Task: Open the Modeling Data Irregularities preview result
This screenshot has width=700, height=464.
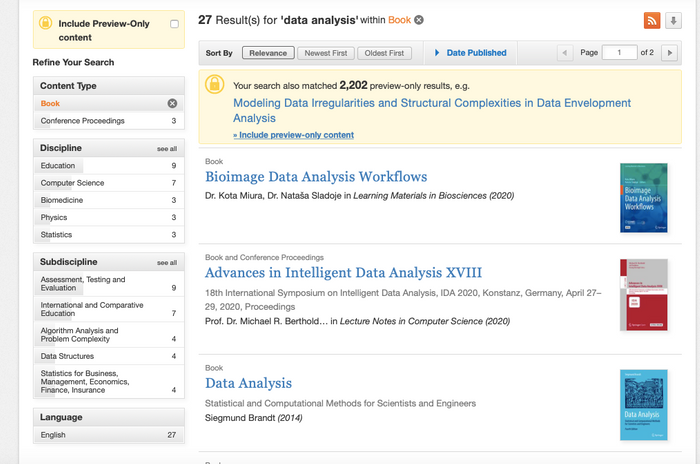Action: pyautogui.click(x=432, y=110)
